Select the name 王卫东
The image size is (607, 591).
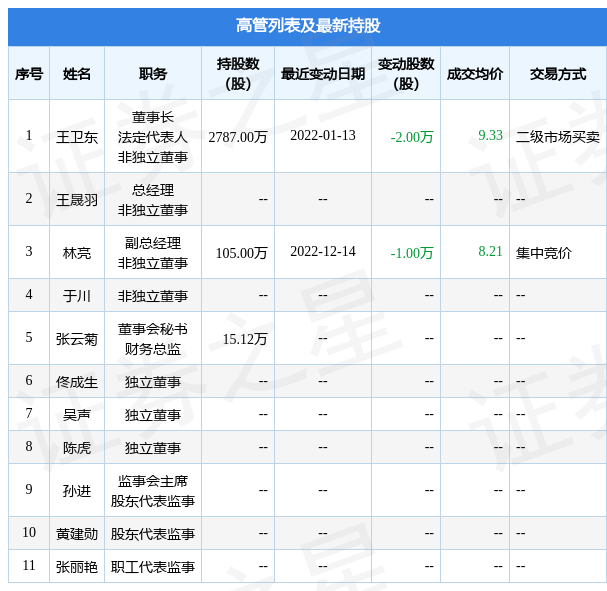[x=77, y=137]
